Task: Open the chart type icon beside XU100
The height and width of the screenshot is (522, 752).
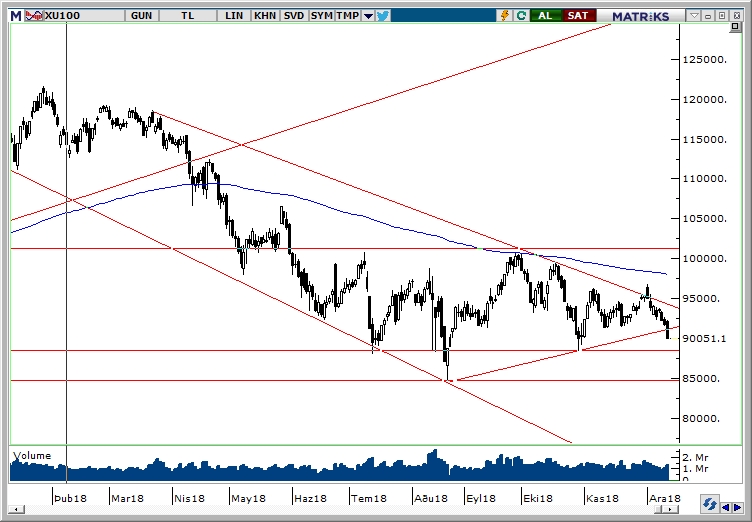Action: pyautogui.click(x=34, y=16)
